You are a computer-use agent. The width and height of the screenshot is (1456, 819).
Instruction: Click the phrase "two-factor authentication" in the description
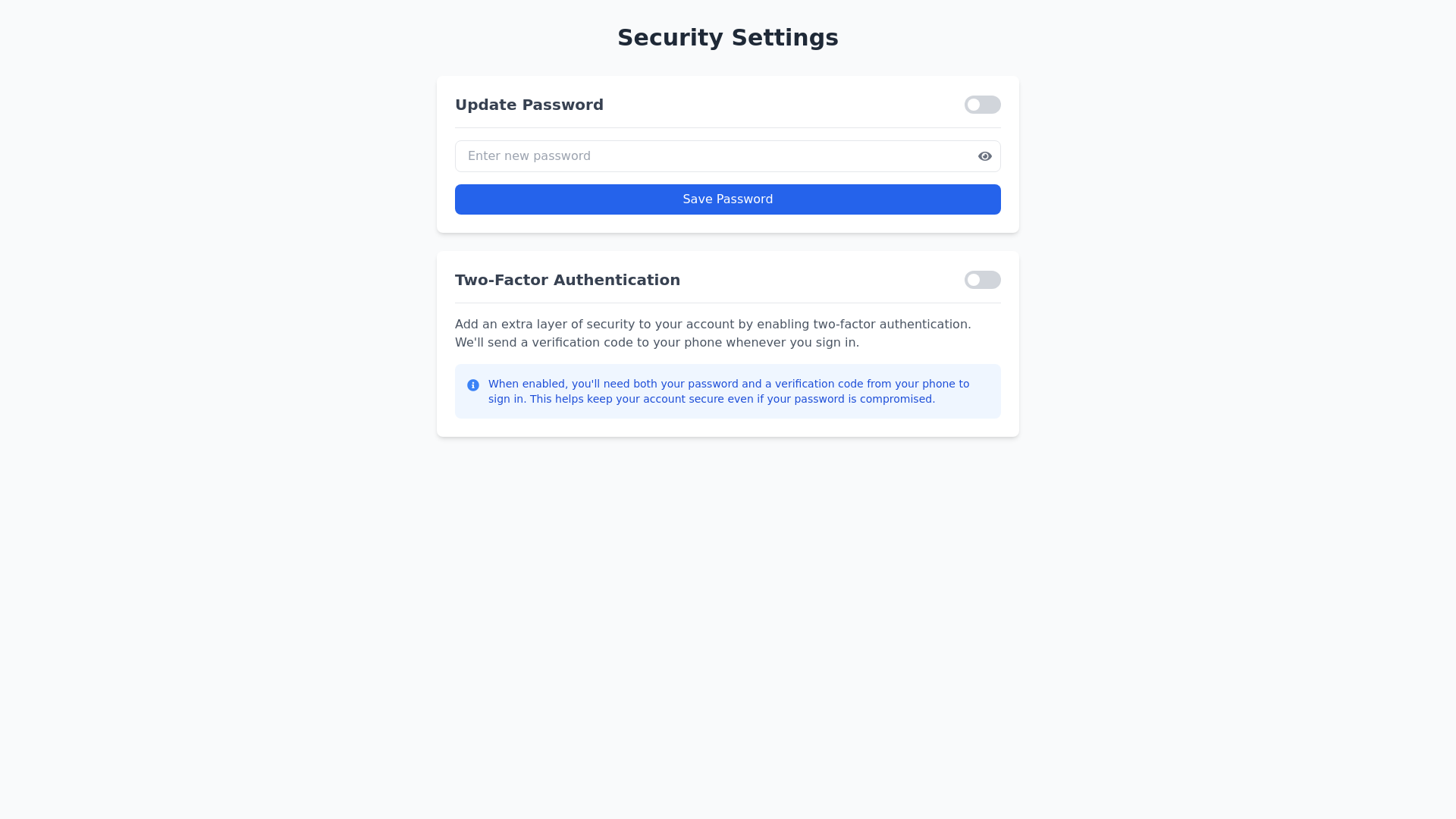click(891, 325)
